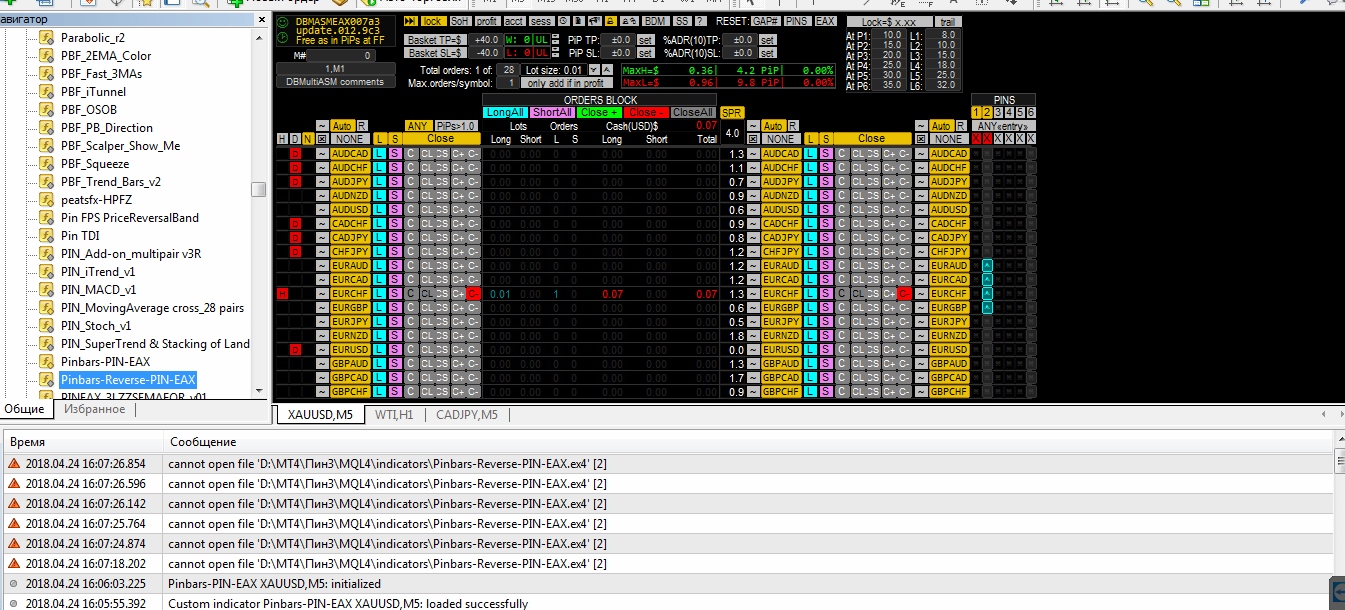Toggle the profit button in top toolbar
The height and width of the screenshot is (610, 1345).
(487, 21)
